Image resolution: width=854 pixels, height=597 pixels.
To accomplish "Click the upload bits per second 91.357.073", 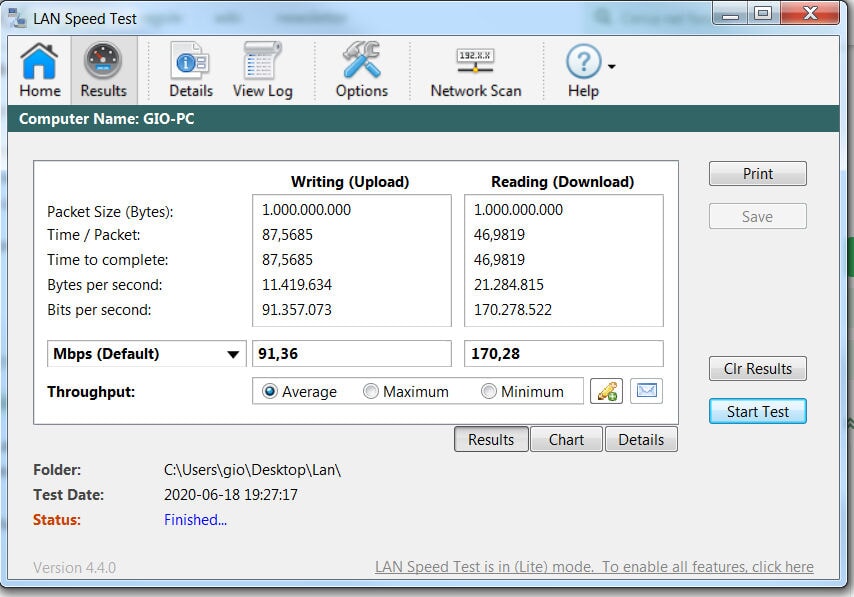I will click(297, 310).
